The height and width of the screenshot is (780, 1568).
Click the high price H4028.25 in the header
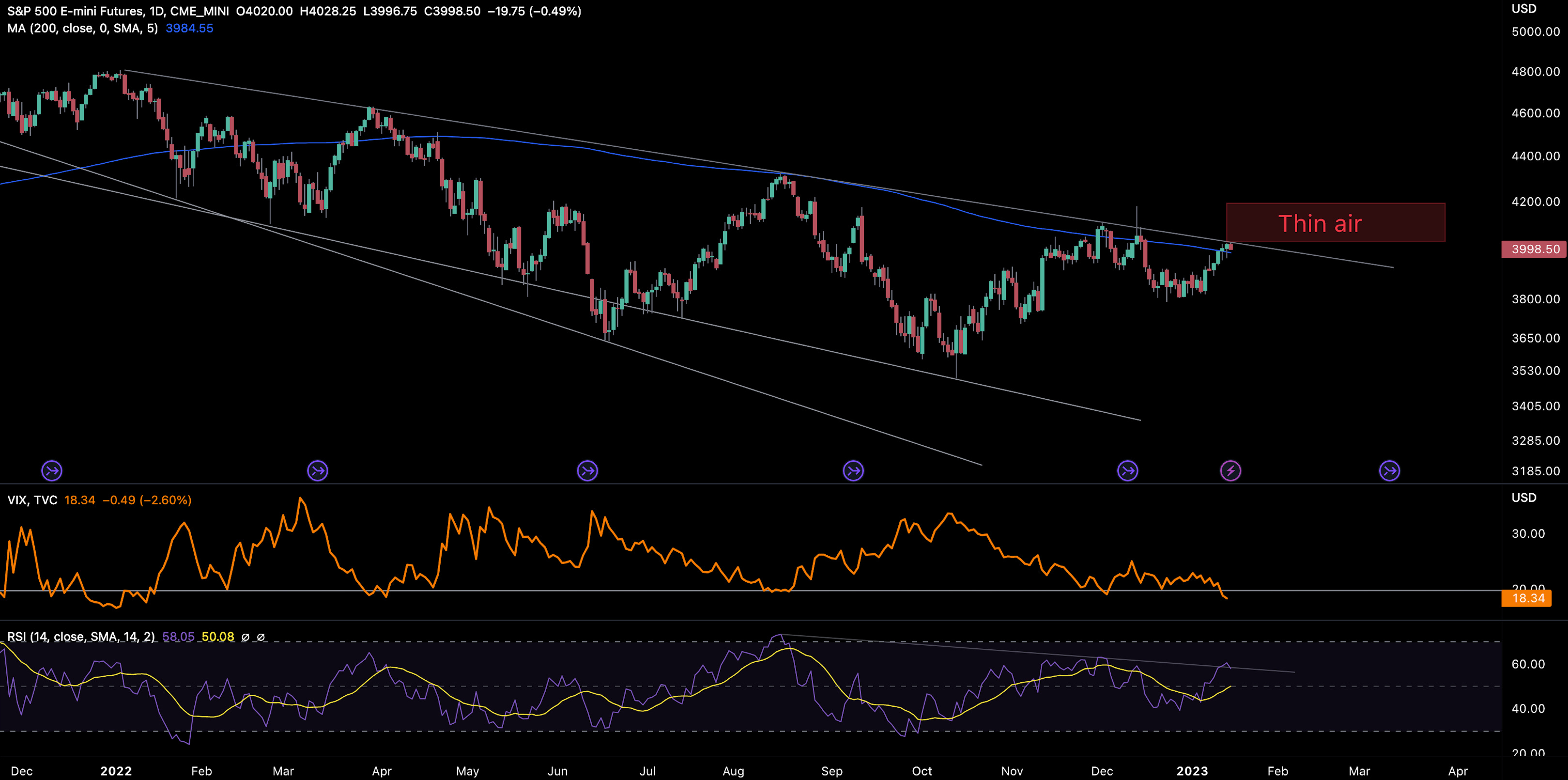pyautogui.click(x=328, y=11)
